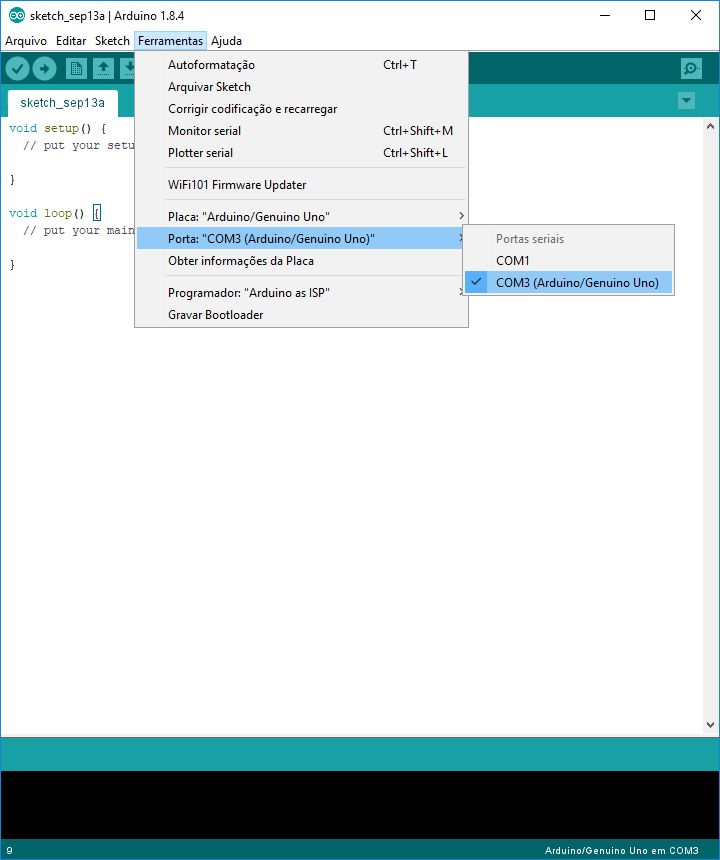Select Corrigir codificação e recarregar
This screenshot has height=860, width=720.
(301, 109)
